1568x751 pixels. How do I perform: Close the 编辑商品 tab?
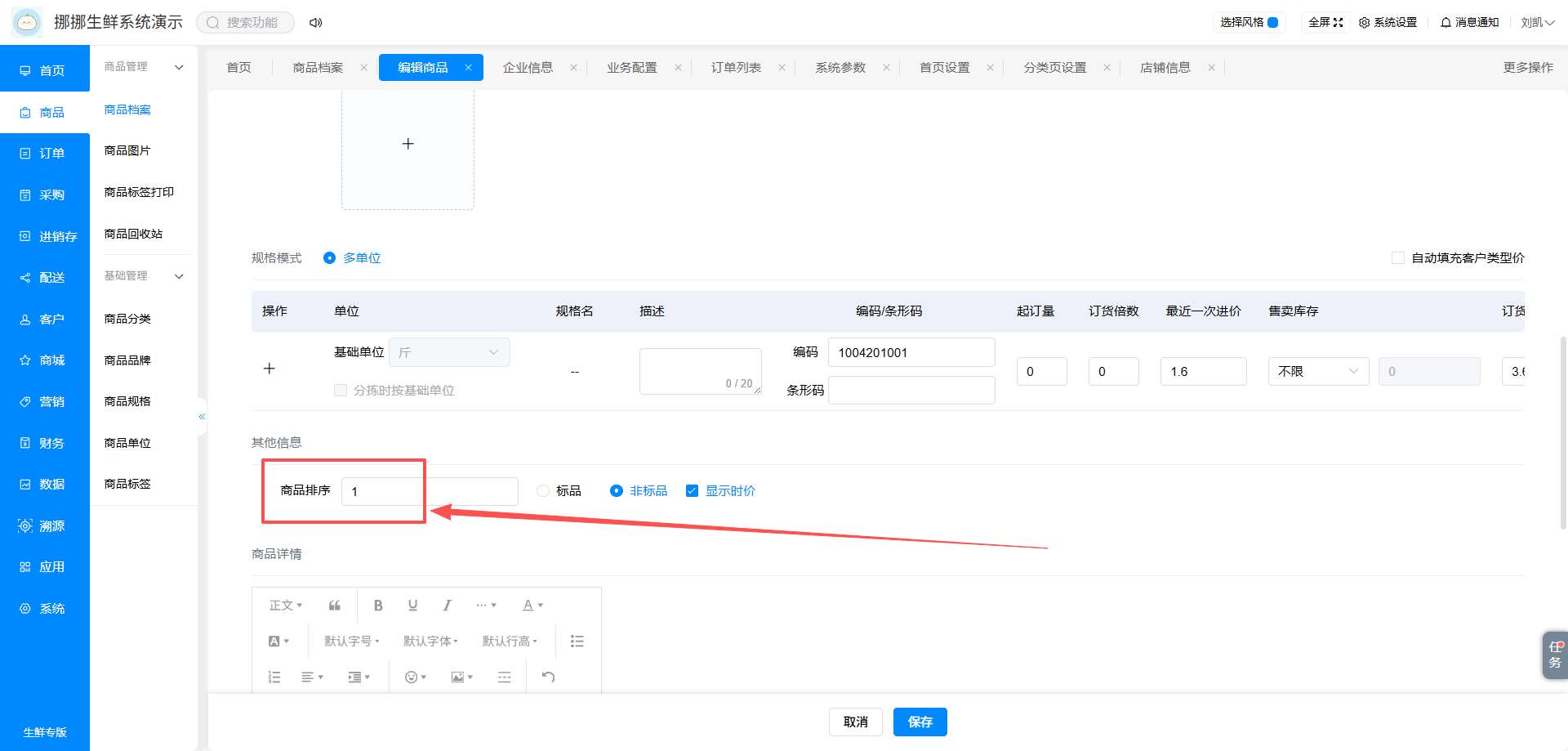coord(468,68)
